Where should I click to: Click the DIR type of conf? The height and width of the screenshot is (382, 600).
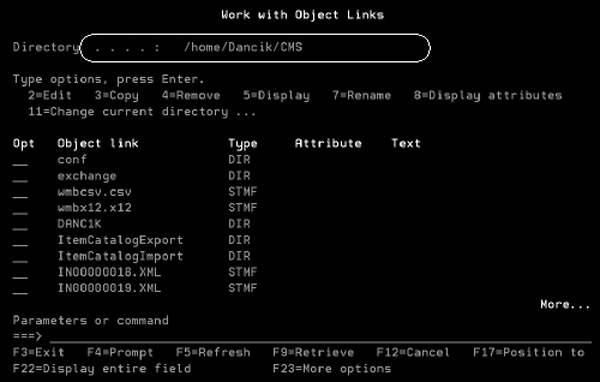click(x=239, y=160)
